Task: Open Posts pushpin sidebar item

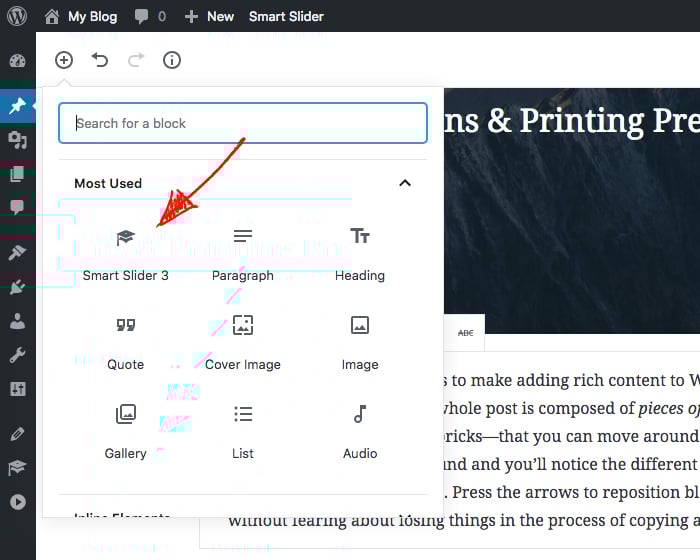Action: 17,106
